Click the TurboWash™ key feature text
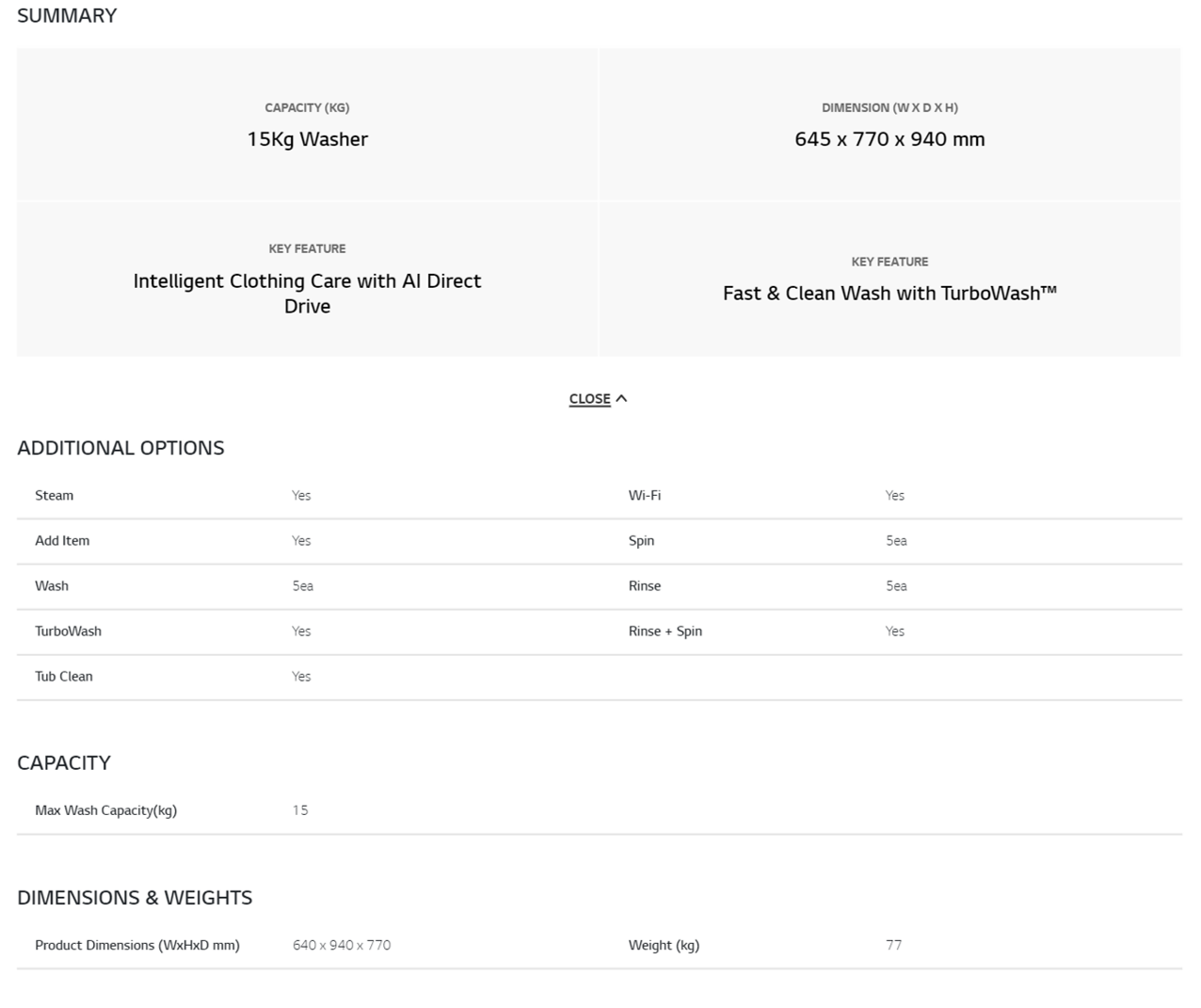 (889, 294)
